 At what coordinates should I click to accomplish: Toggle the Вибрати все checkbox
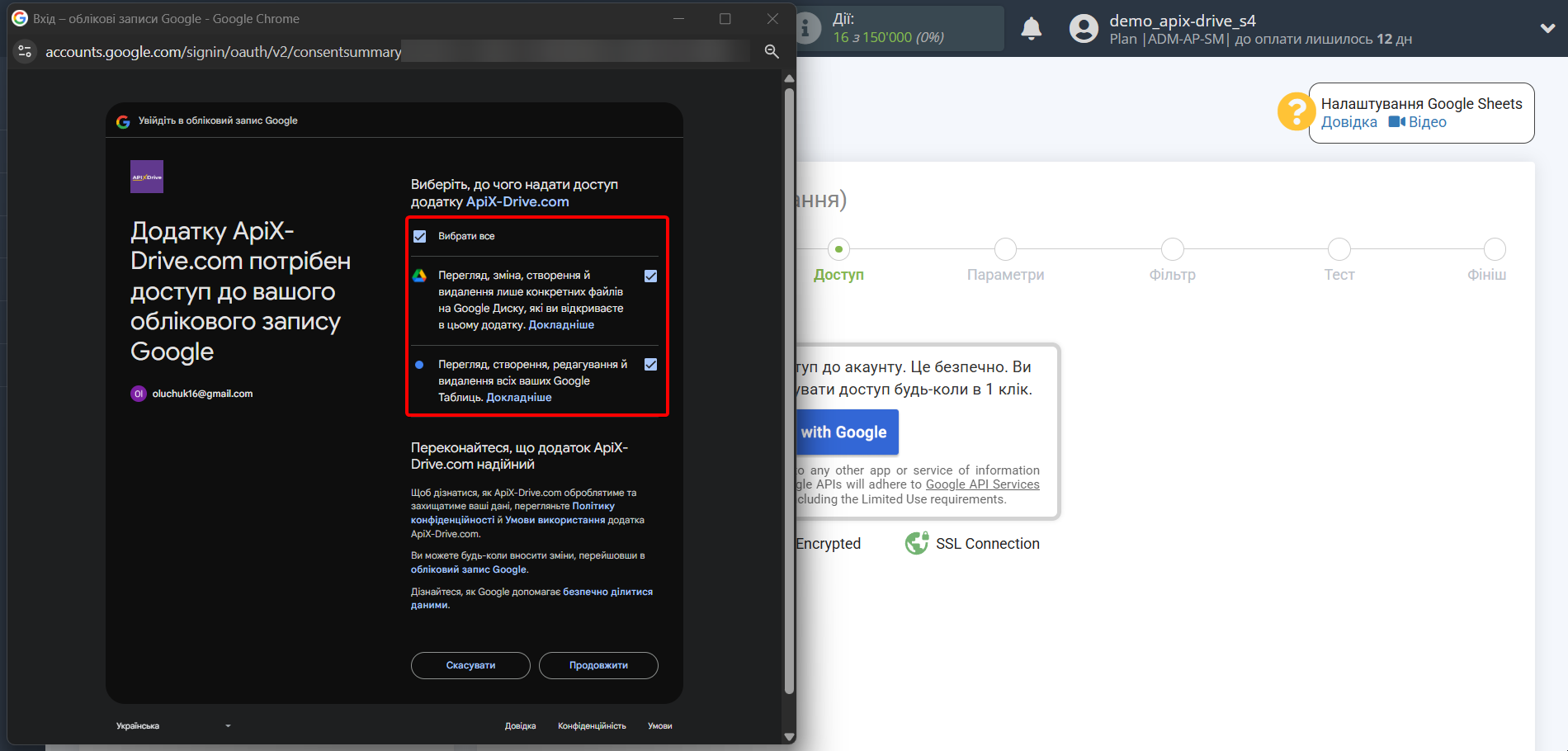pos(420,237)
